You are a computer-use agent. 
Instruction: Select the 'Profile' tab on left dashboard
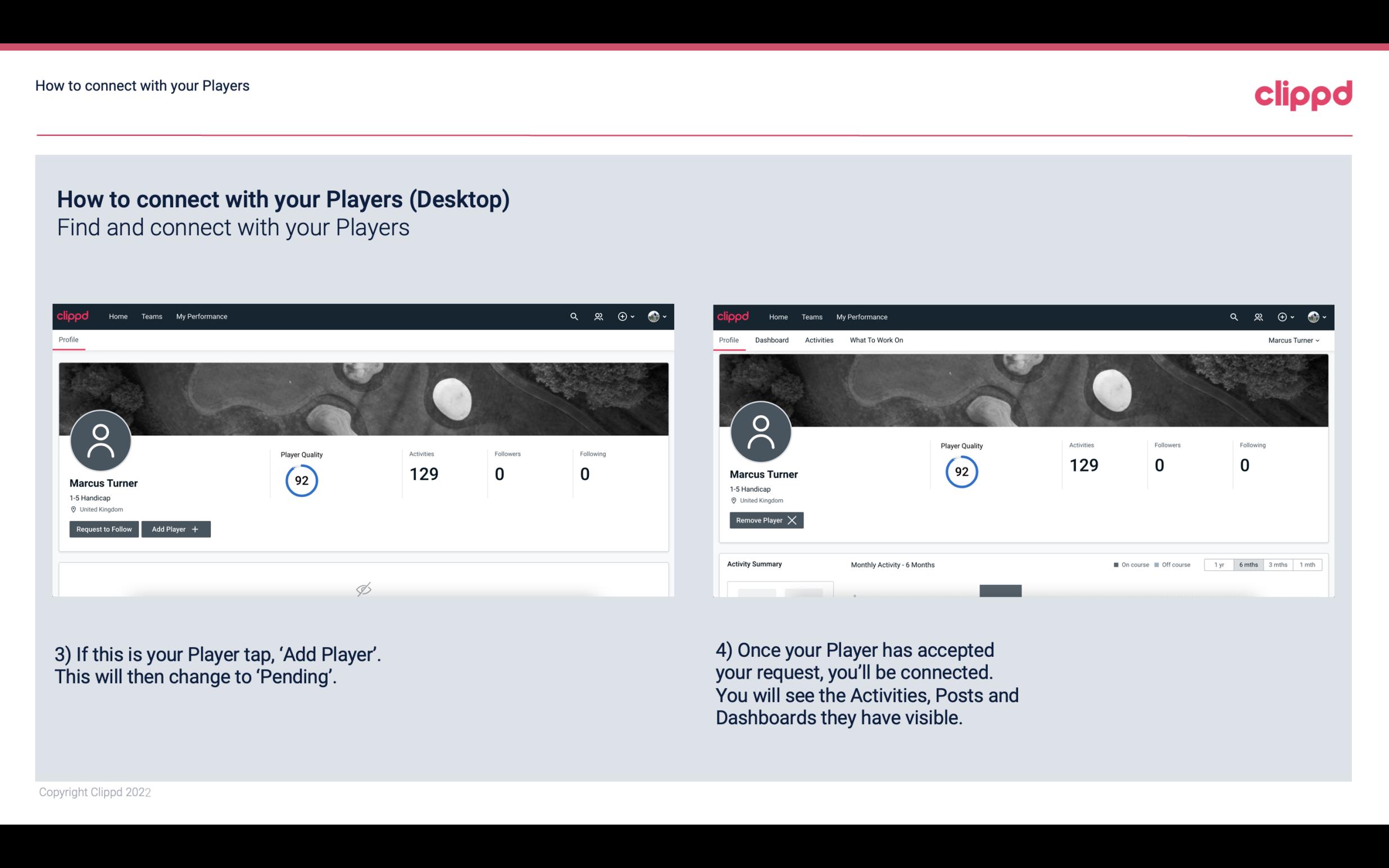point(68,339)
